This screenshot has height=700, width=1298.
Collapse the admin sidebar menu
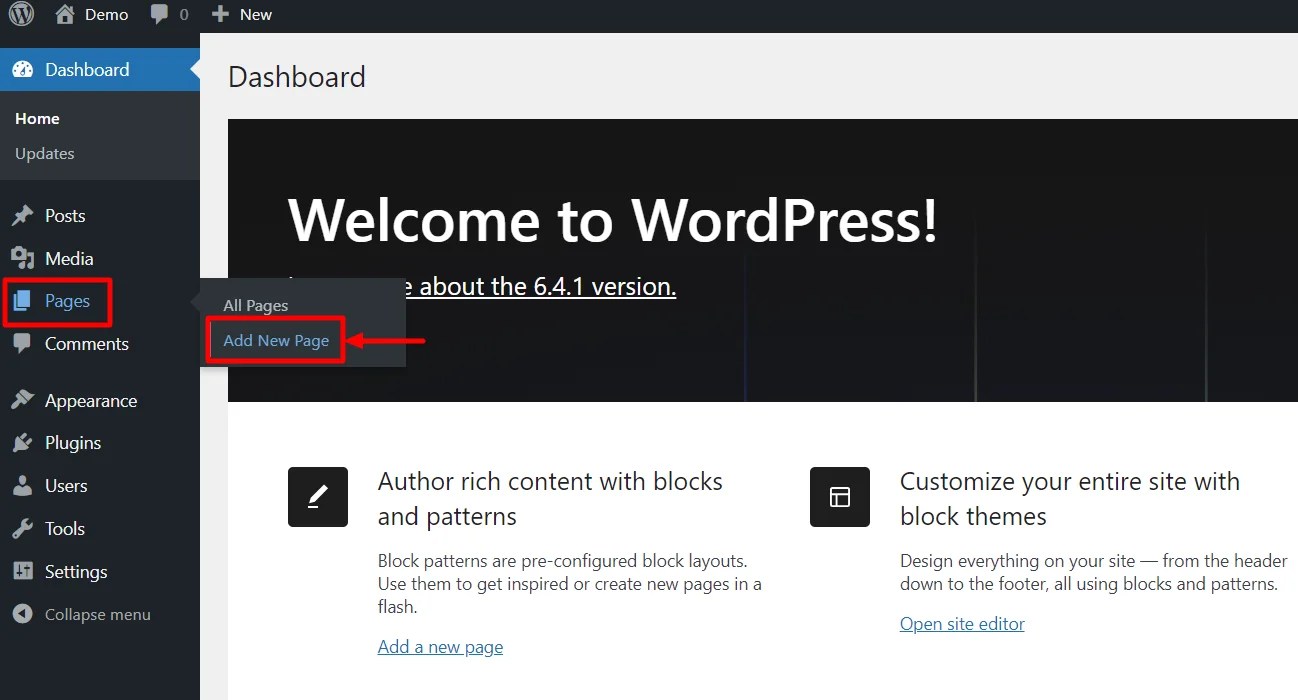(82, 614)
